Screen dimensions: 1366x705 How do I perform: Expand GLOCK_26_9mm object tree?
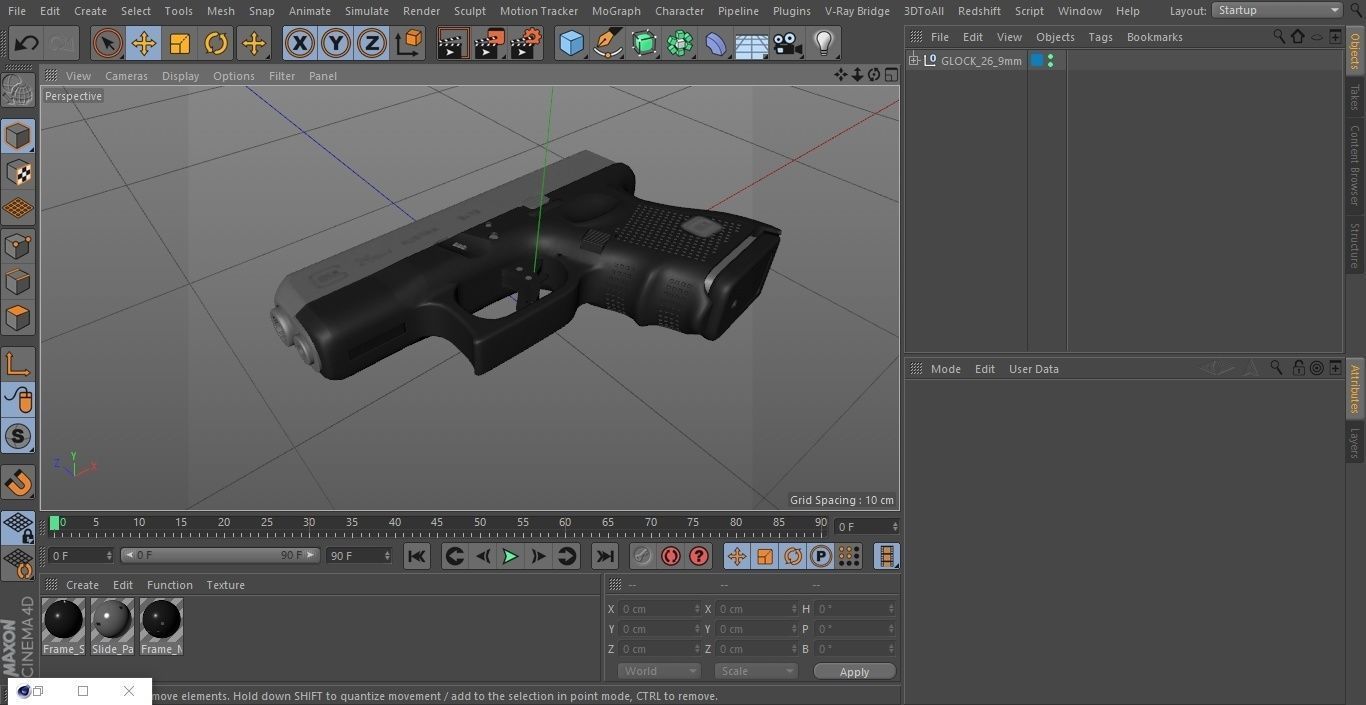pos(913,61)
